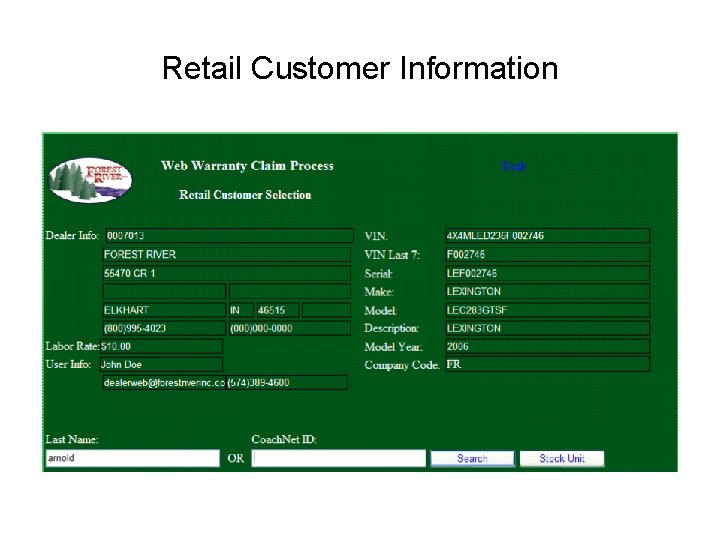The image size is (720, 540).
Task: Click the 'Model Year:' label
Action: coord(393,347)
